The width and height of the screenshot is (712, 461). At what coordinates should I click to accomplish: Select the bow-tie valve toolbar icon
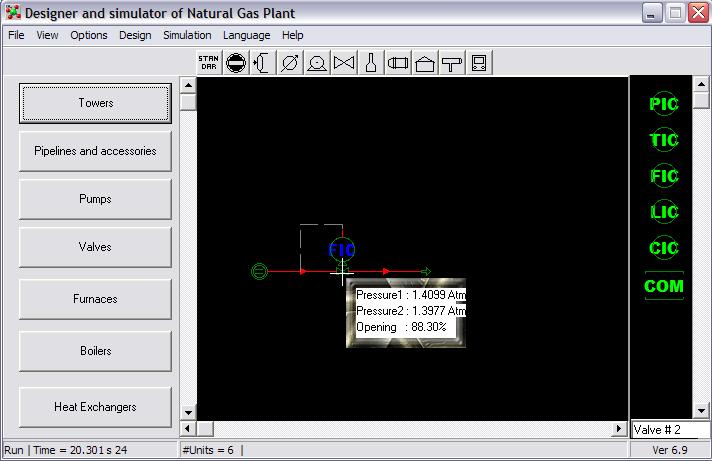tap(344, 63)
